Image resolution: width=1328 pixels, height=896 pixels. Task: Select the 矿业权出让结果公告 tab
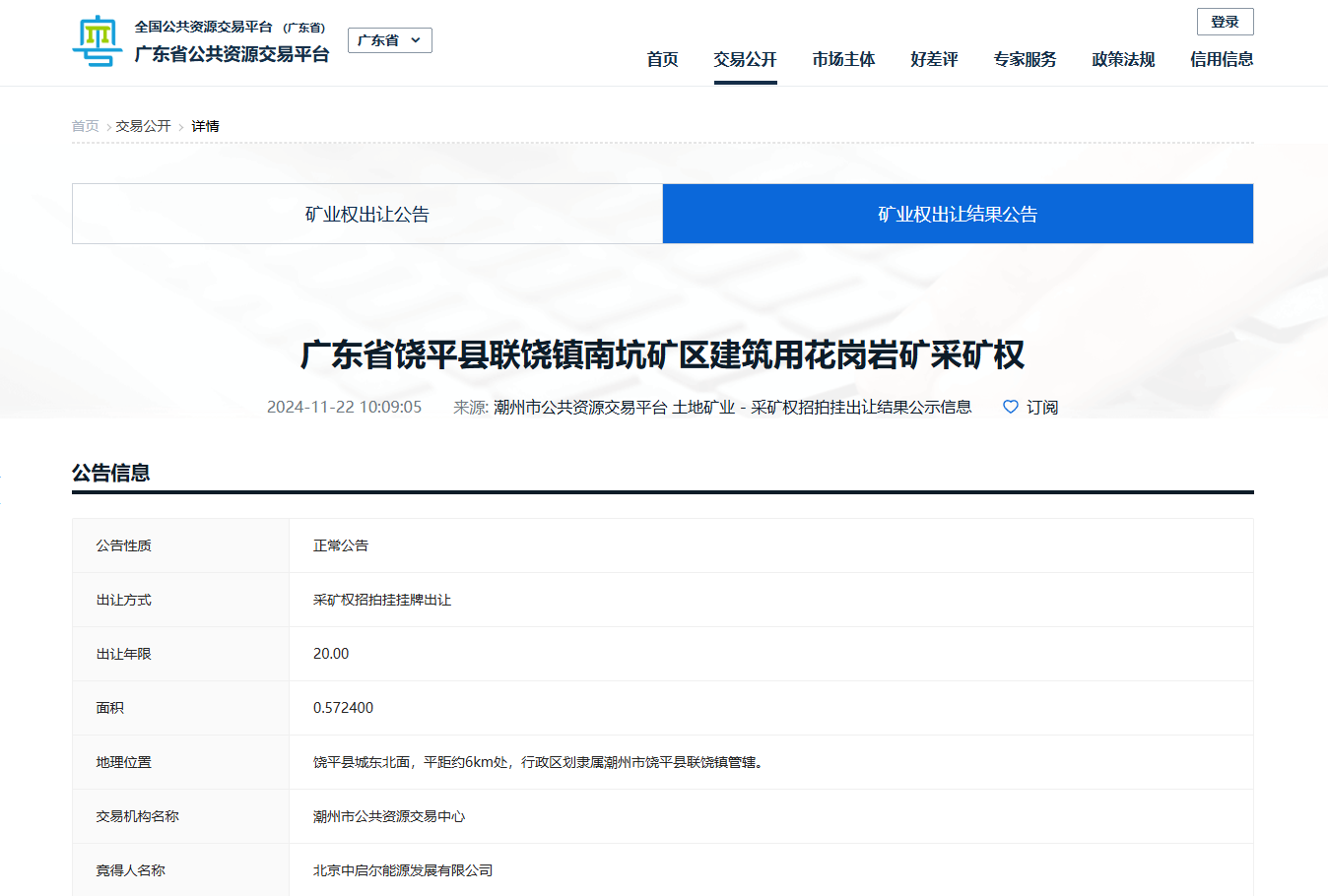[x=958, y=214]
